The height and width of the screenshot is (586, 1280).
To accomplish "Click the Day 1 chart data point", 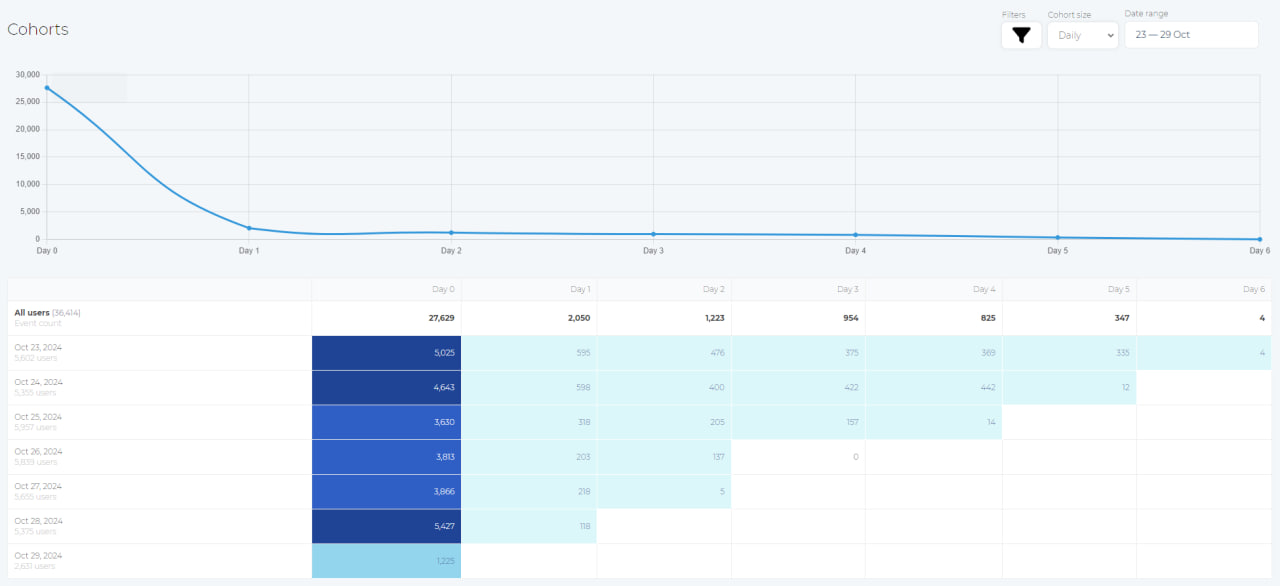I will click(249, 228).
